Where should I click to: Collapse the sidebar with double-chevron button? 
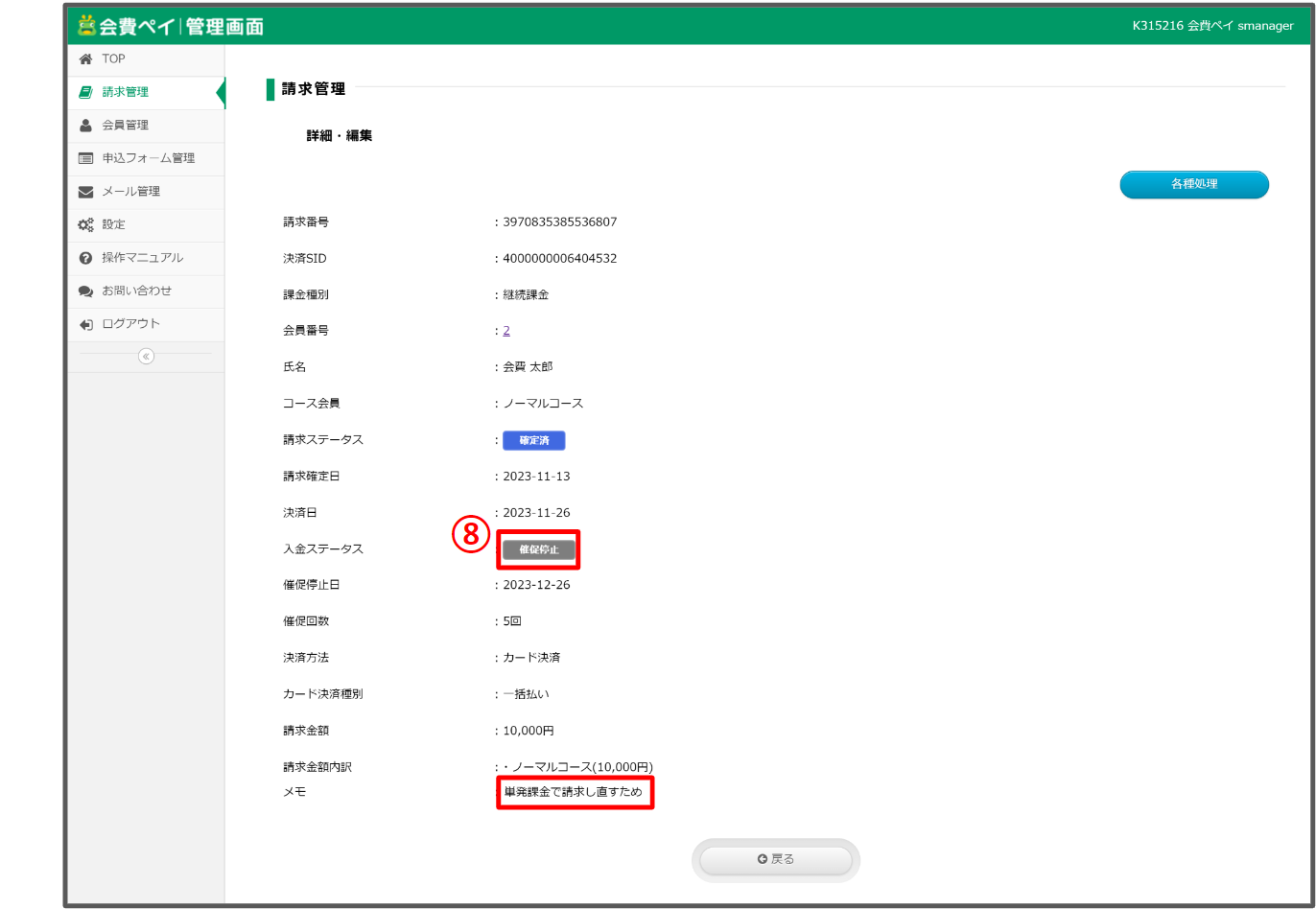pos(146,357)
